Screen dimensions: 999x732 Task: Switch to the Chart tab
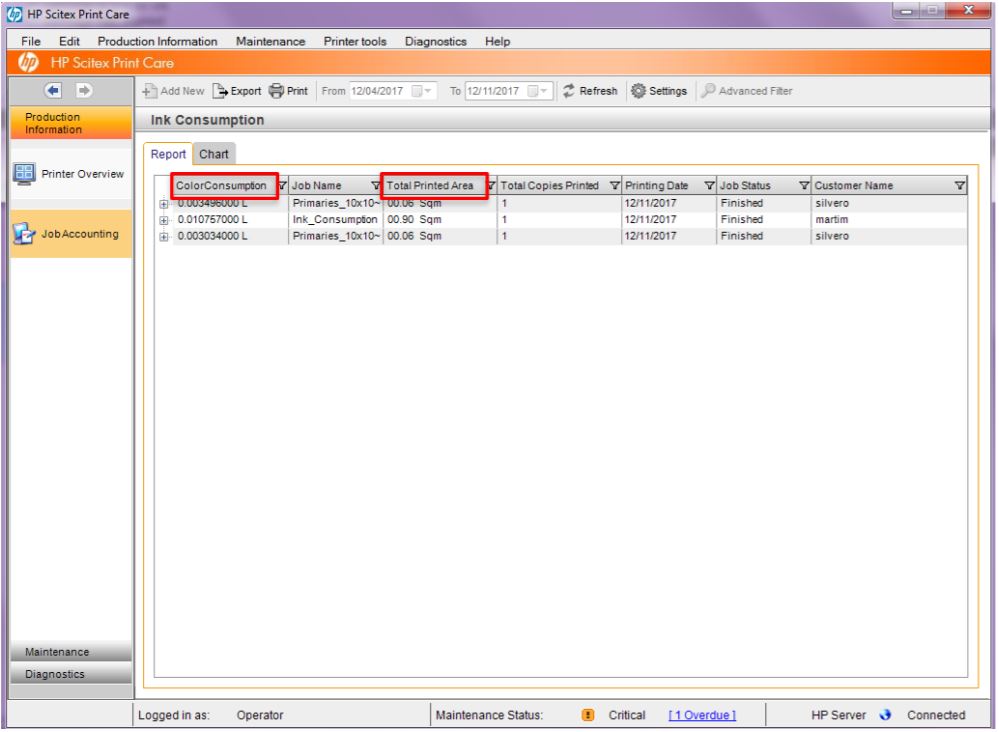click(x=212, y=154)
